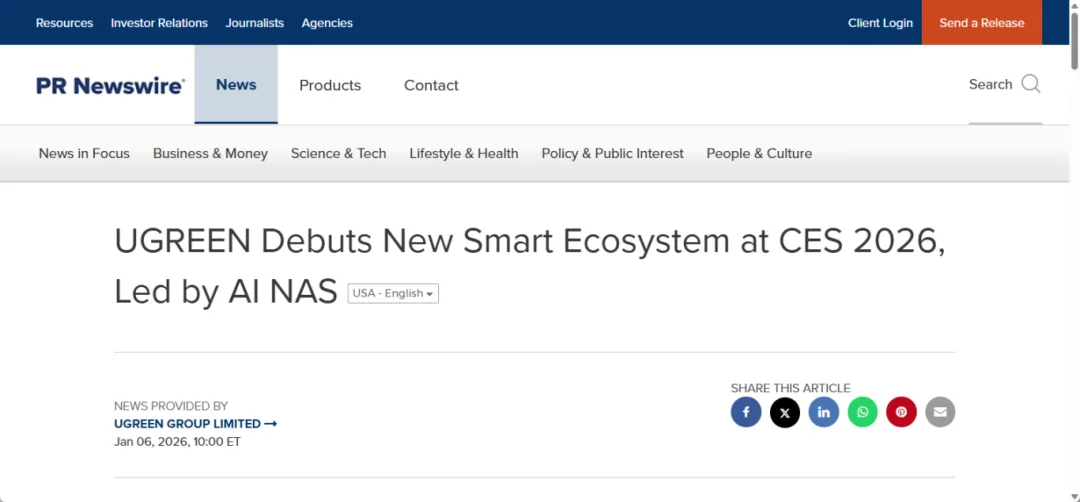Expand Business & Money category
The width and height of the screenshot is (1080, 502).
click(210, 154)
